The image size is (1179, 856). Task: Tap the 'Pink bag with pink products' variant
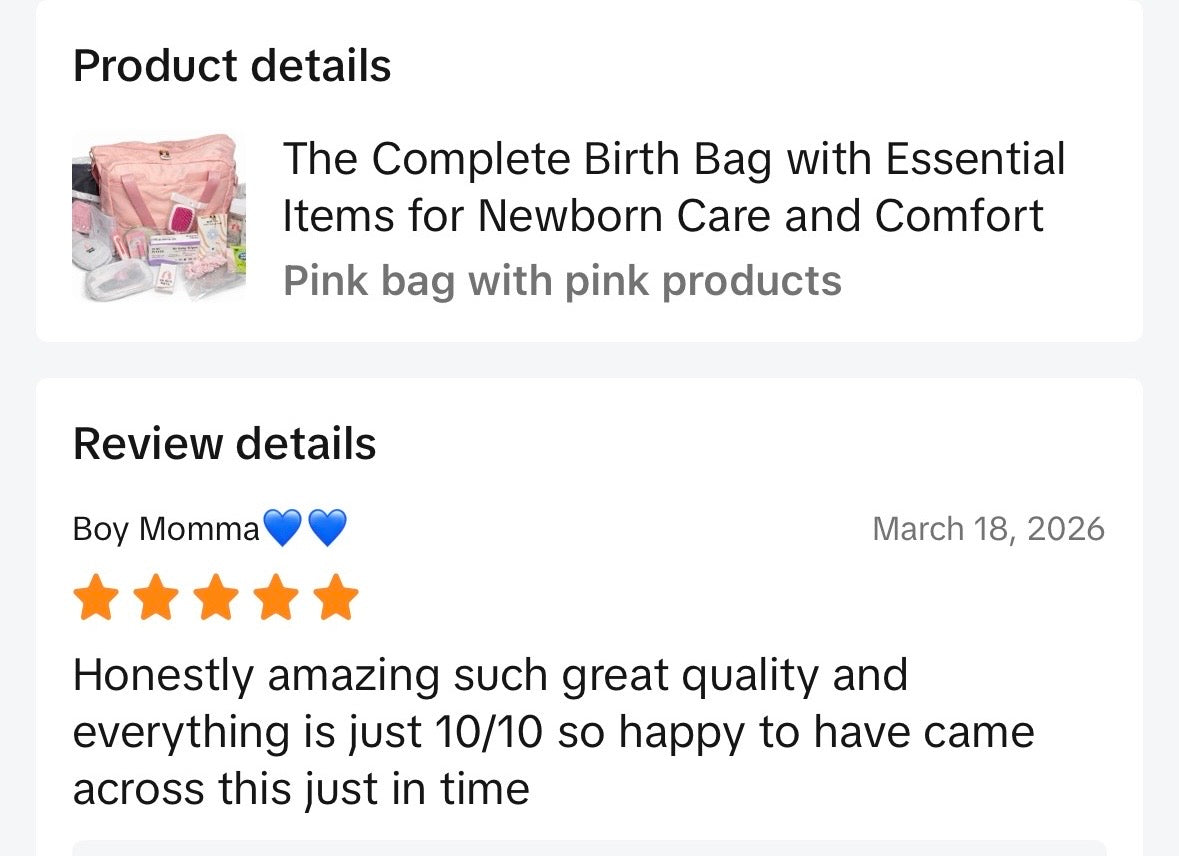pos(562,281)
